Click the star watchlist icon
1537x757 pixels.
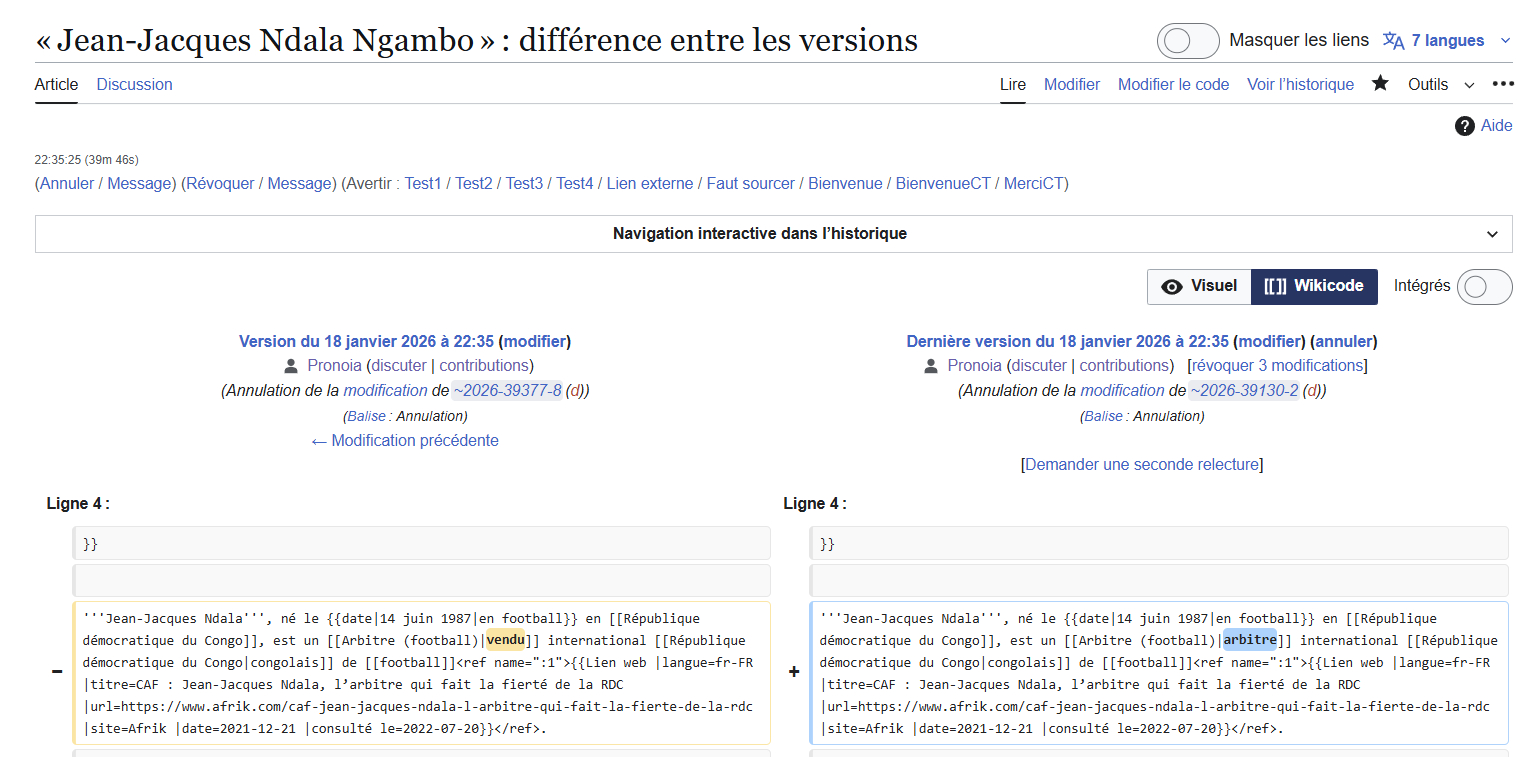1380,84
